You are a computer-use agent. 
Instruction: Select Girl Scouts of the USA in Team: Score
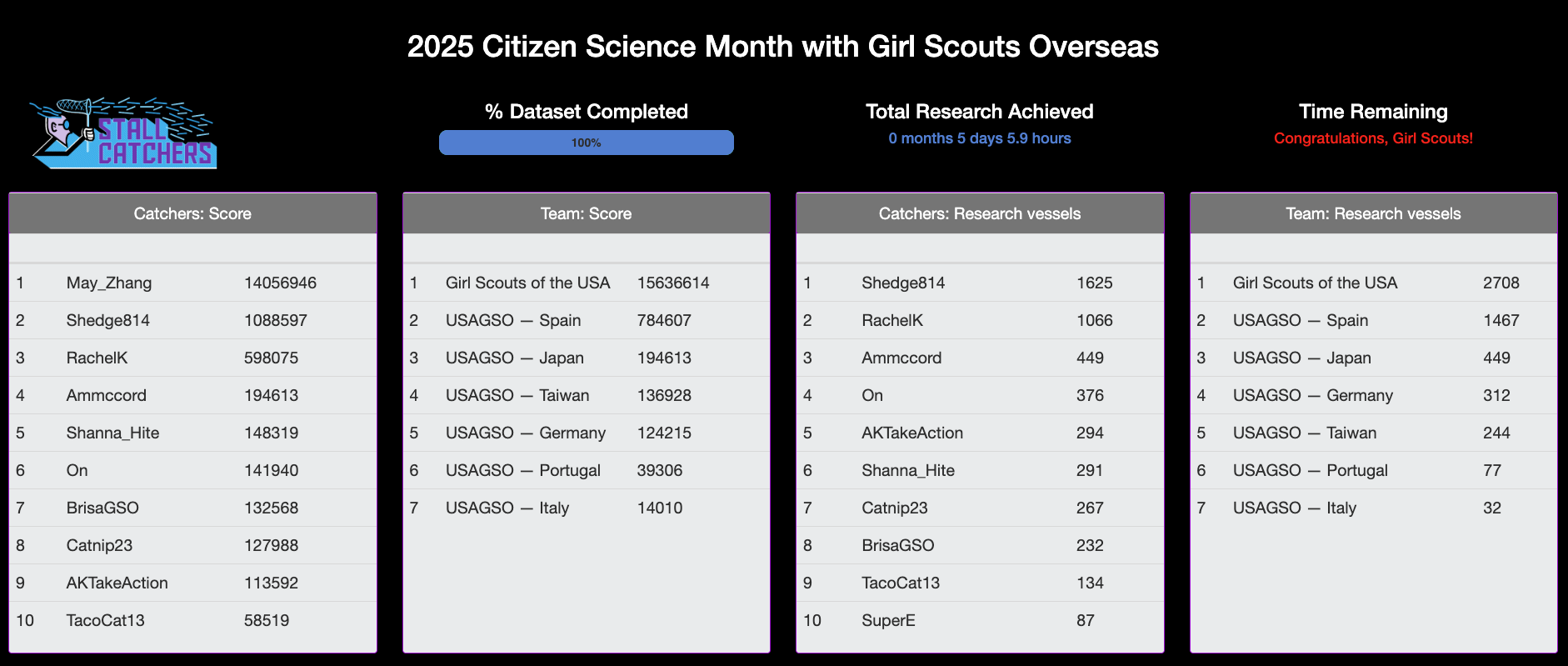coord(528,283)
